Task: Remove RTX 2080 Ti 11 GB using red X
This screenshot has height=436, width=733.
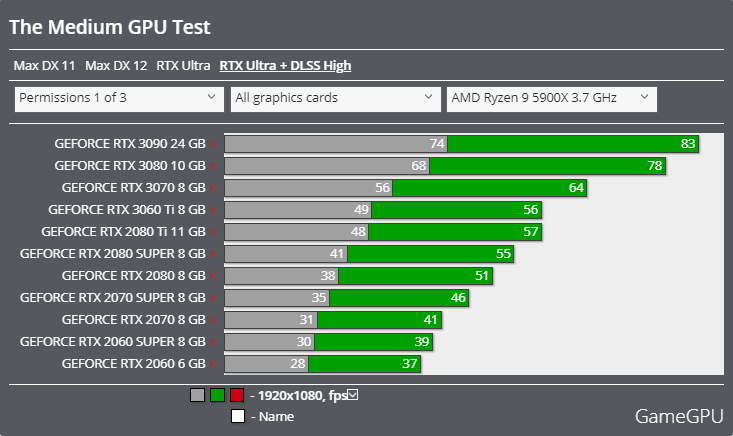Action: (213, 232)
